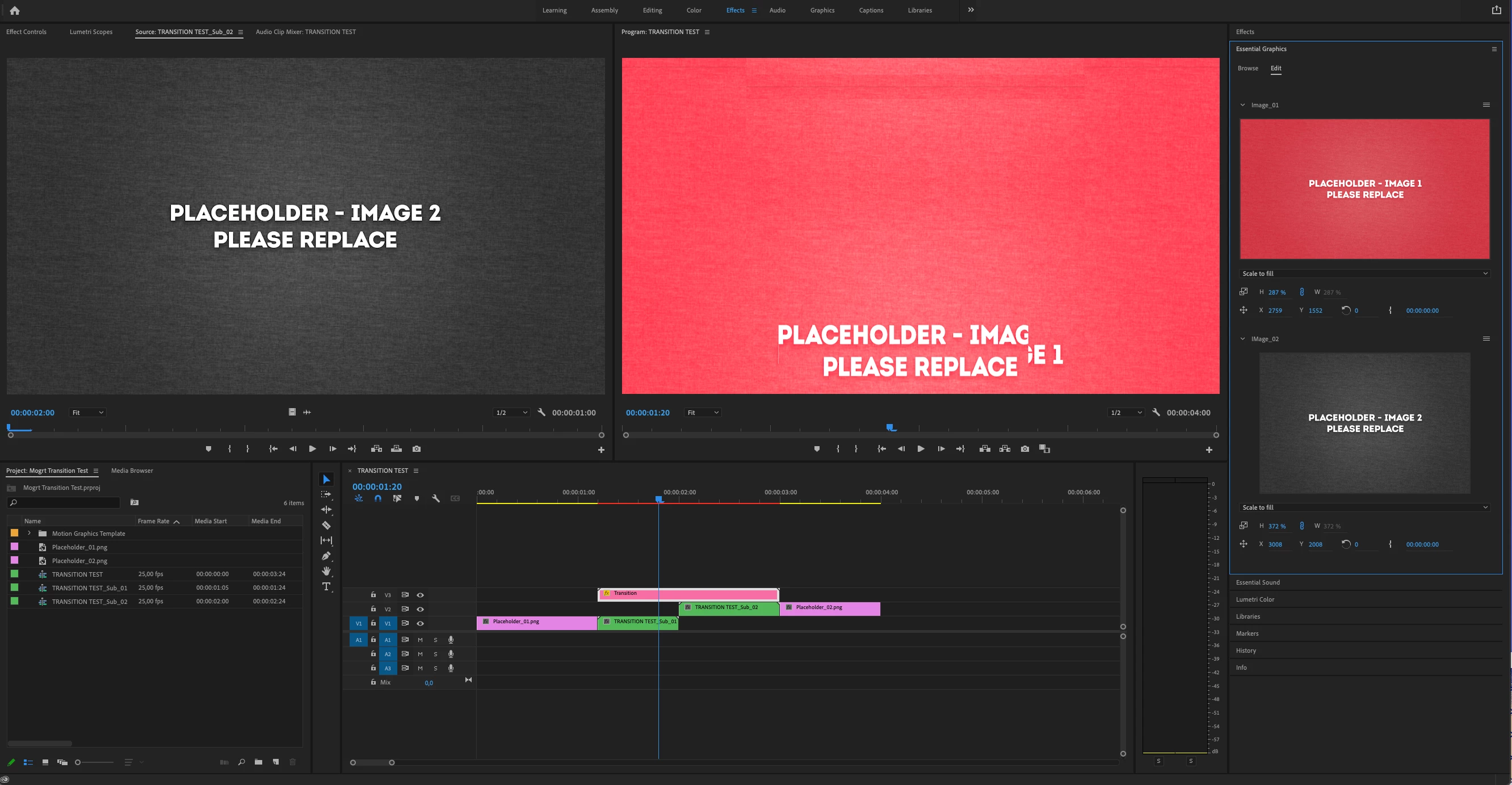The image size is (1512, 785).
Task: Mute audio track A1
Action: pos(420,640)
